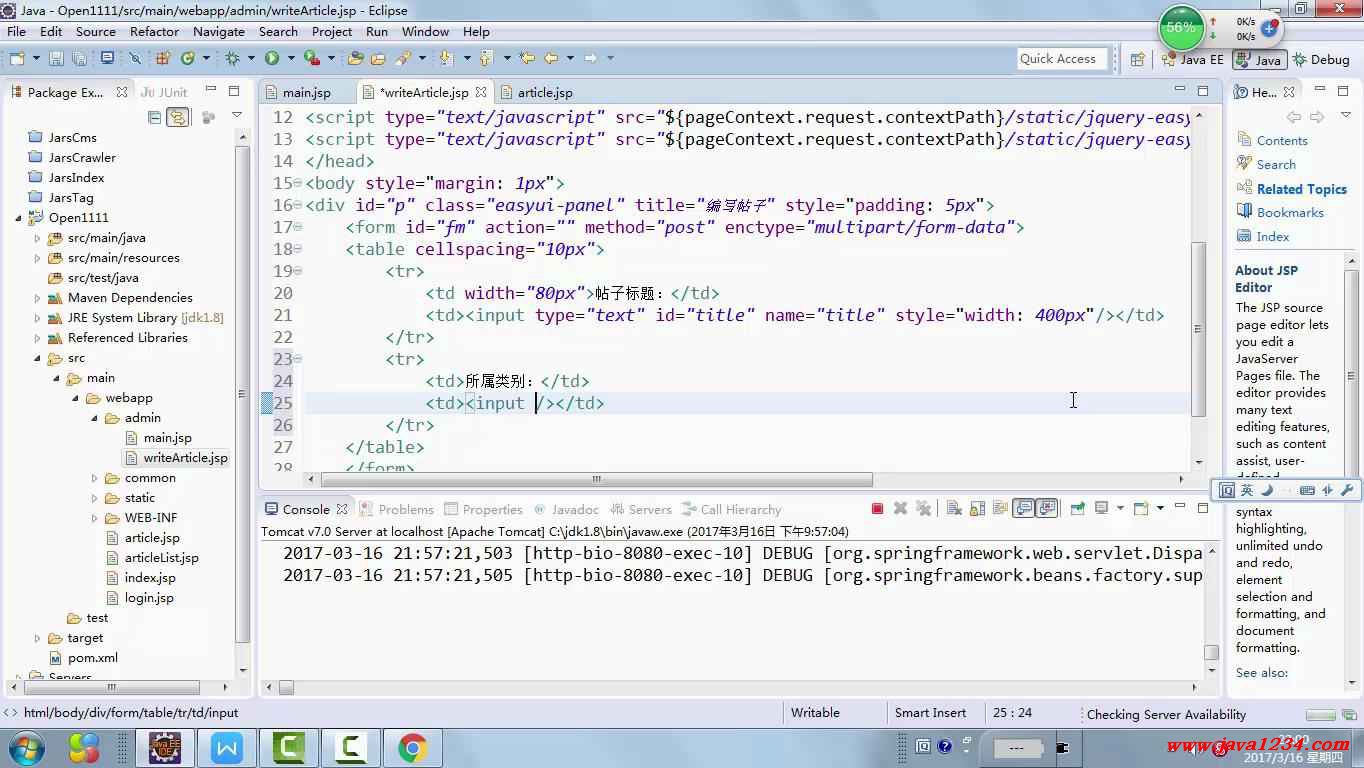
Task: Collapse the Open1111 project node
Action: tap(19, 218)
